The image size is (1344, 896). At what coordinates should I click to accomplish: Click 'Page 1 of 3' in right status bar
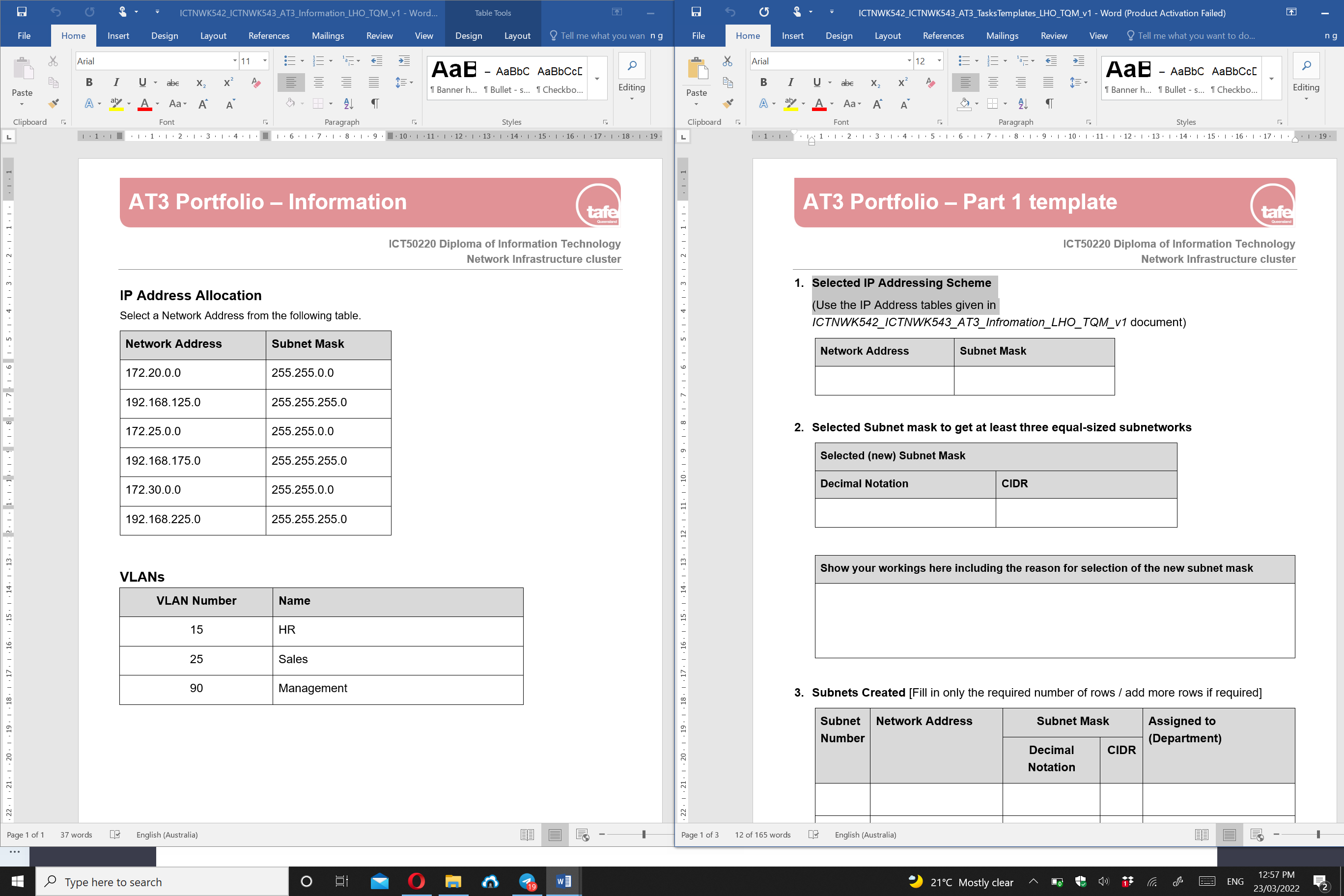pos(700,835)
